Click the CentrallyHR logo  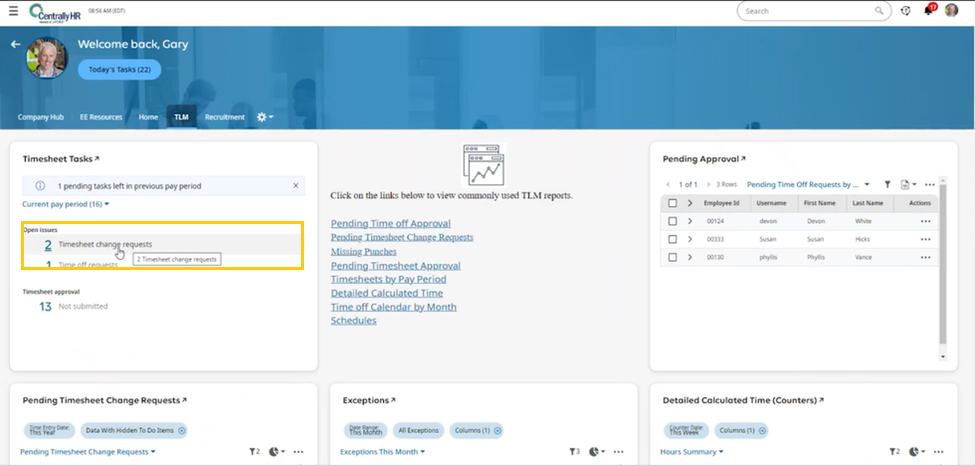point(55,12)
